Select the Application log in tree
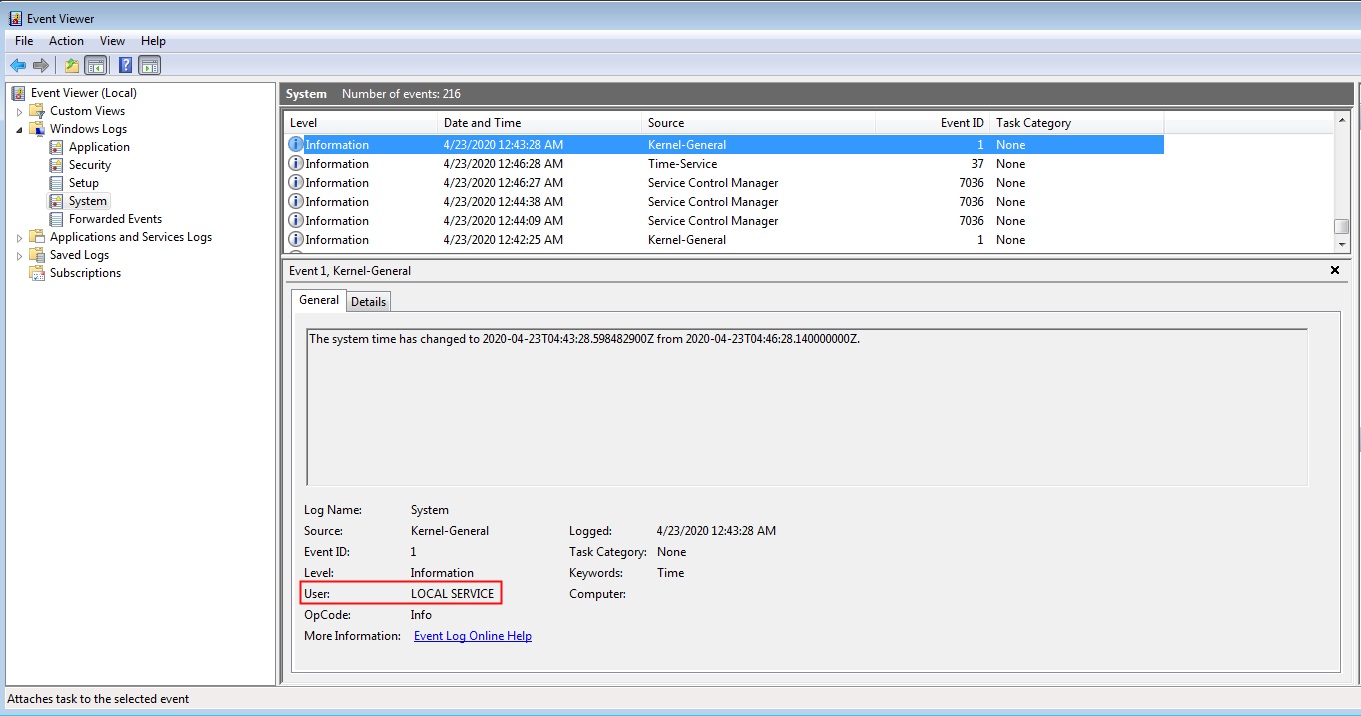Screen dimensions: 1361x716 tap(99, 147)
